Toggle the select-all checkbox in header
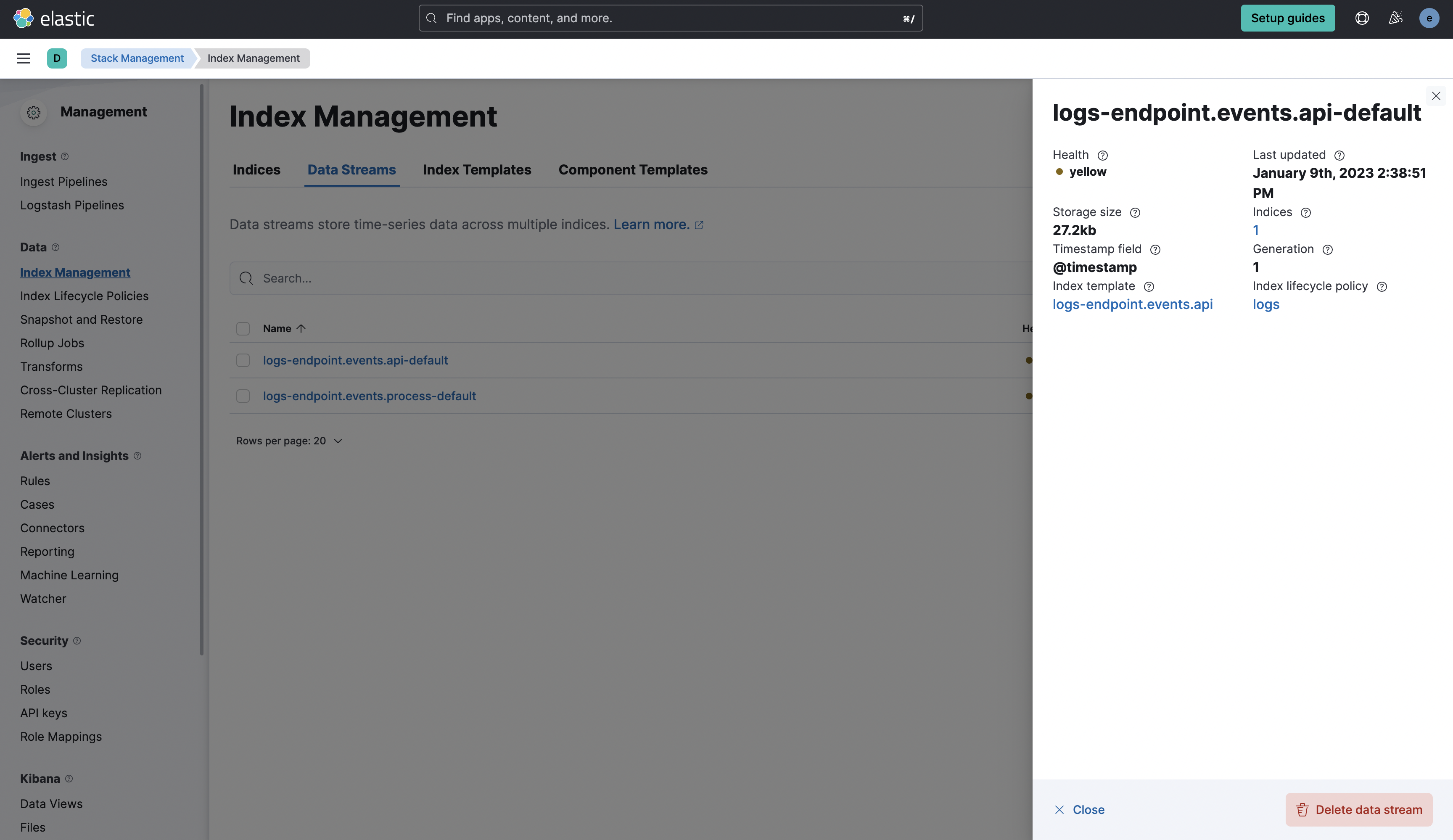 pyautogui.click(x=243, y=329)
